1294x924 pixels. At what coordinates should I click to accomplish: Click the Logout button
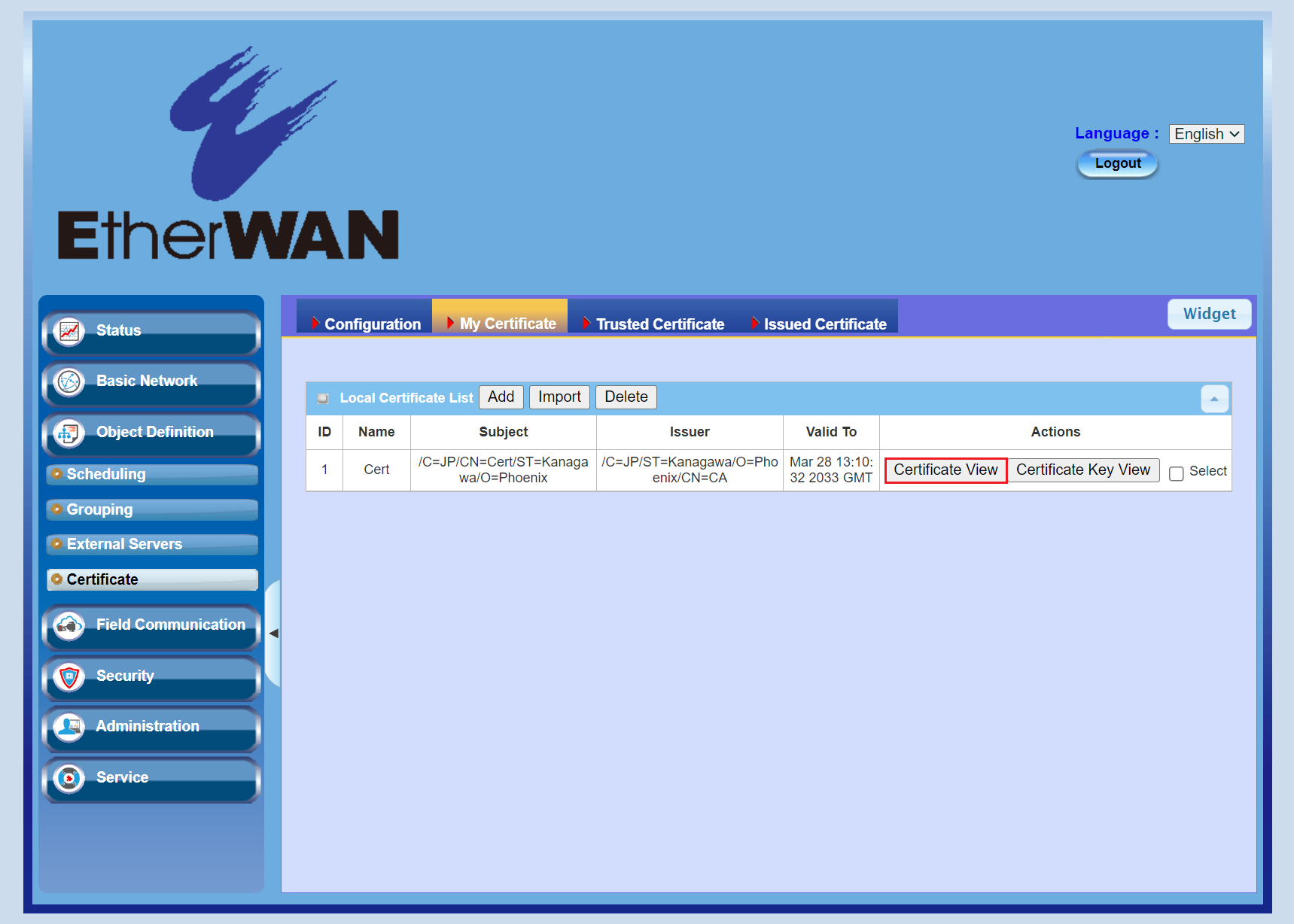click(x=1117, y=164)
